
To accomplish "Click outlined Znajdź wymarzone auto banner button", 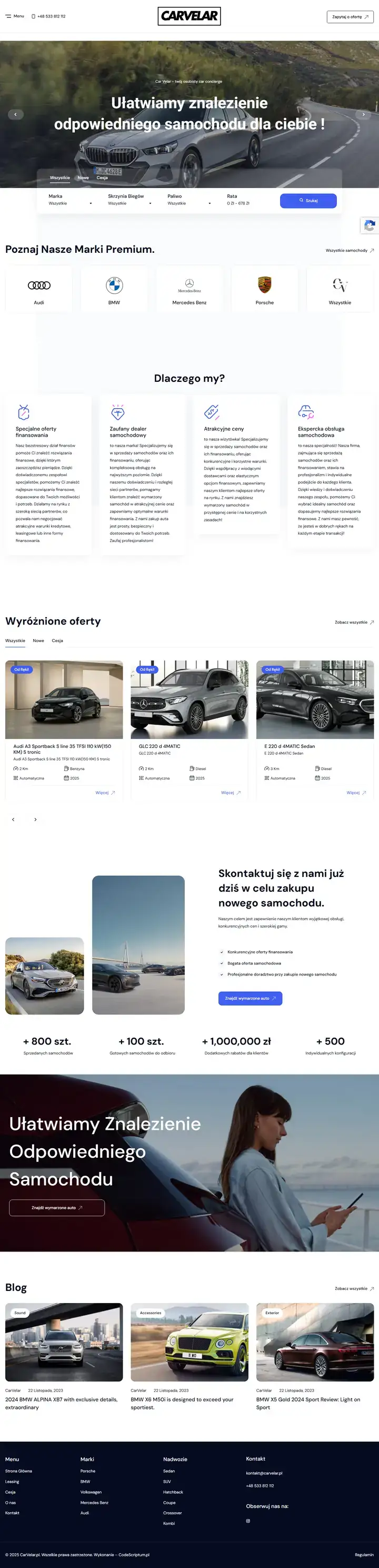I will (56, 1208).
